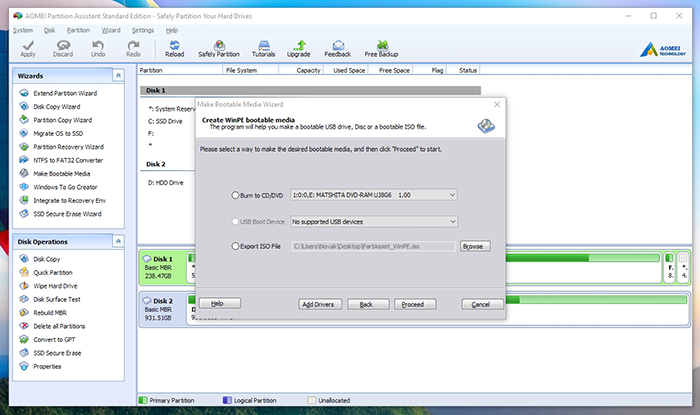This screenshot has width=700, height=415.
Task: Click Disk Copy under Disk Operations
Action: click(x=46, y=259)
